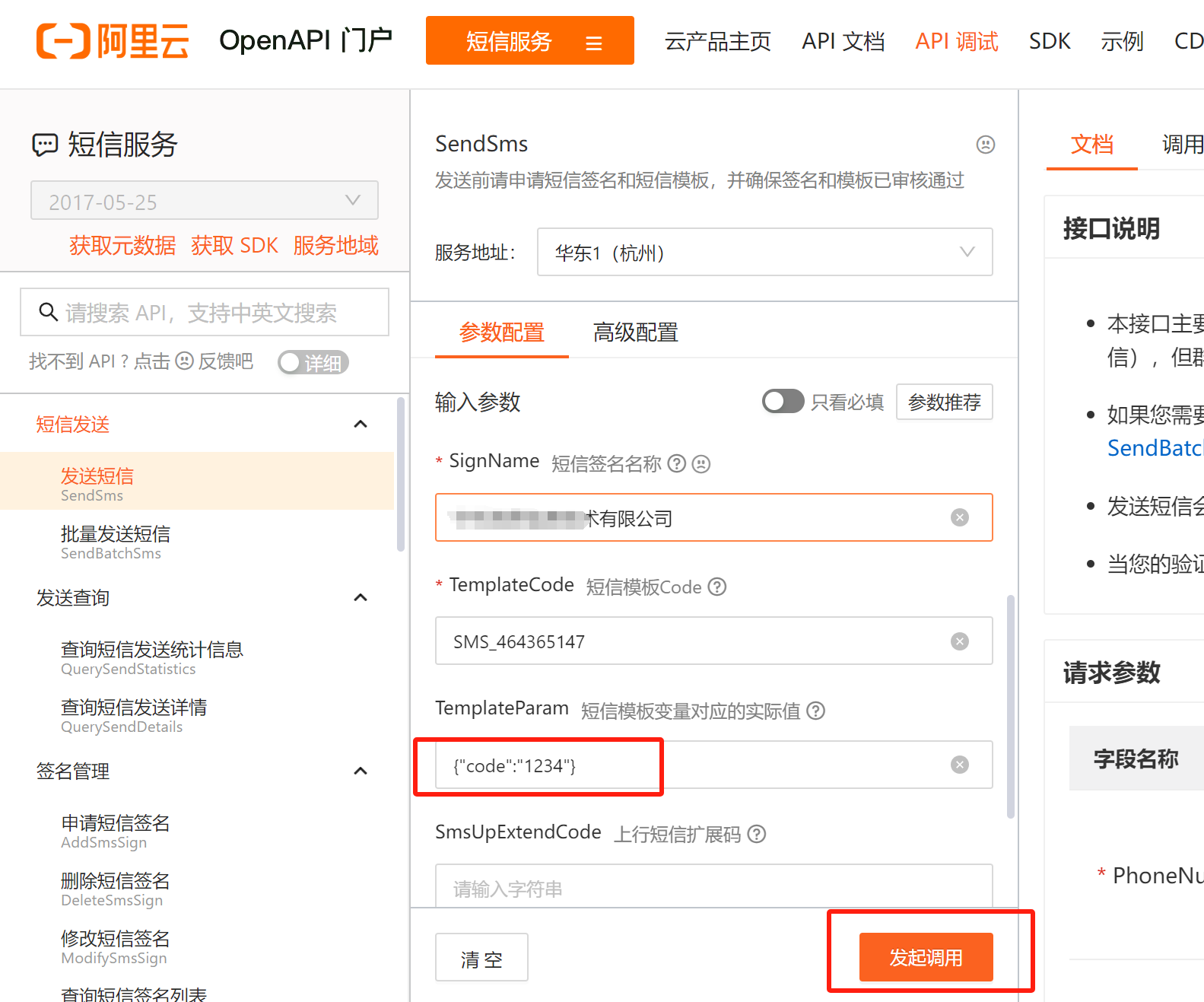The image size is (1204, 1002).
Task: Collapse the 签名管理 section
Action: click(361, 771)
